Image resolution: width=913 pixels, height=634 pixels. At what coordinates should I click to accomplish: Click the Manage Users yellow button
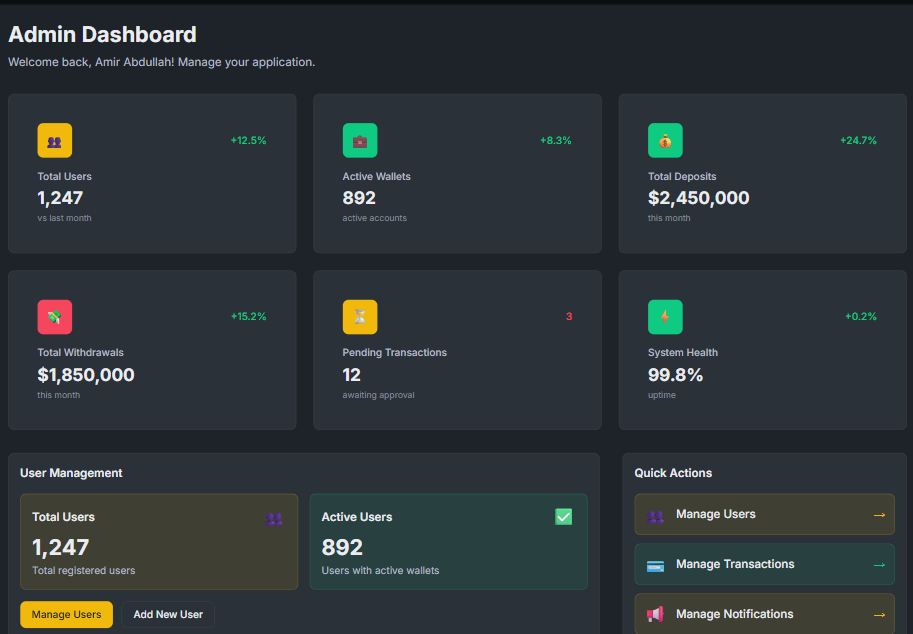(x=66, y=614)
